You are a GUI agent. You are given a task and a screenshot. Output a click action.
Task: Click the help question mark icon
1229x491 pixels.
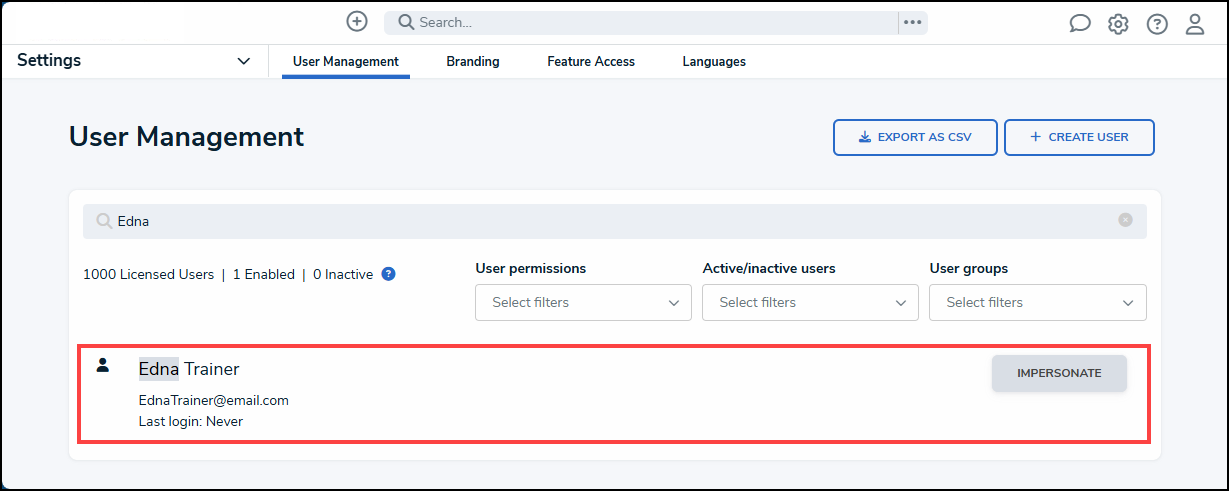pyautogui.click(x=1157, y=24)
